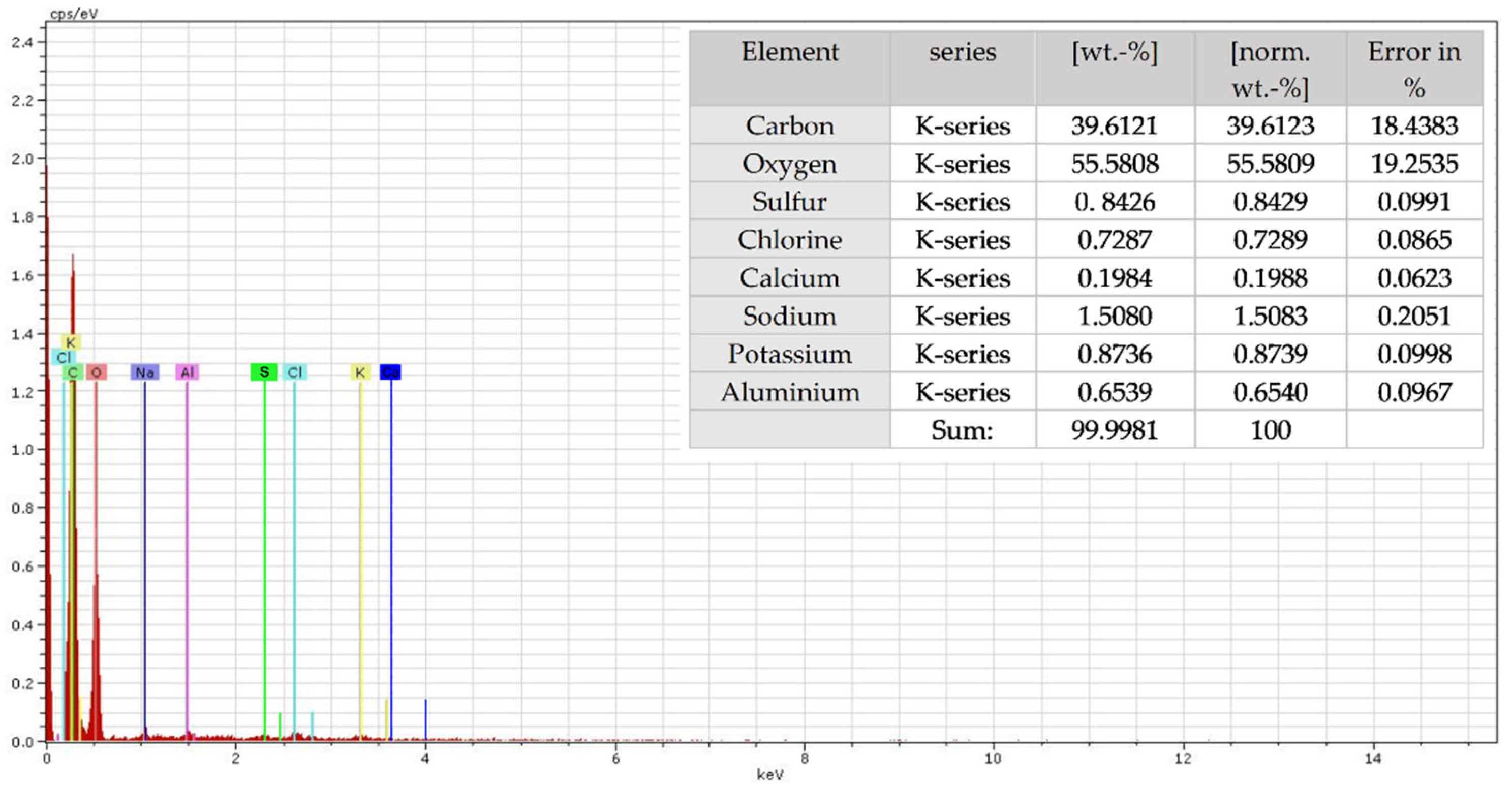Select the green C carbon marker

[72, 371]
